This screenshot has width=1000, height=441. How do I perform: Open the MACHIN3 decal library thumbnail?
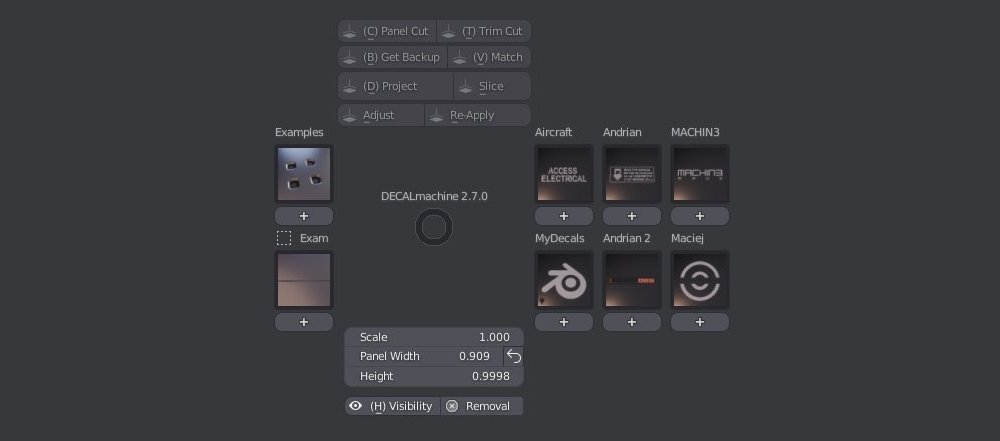pos(700,174)
